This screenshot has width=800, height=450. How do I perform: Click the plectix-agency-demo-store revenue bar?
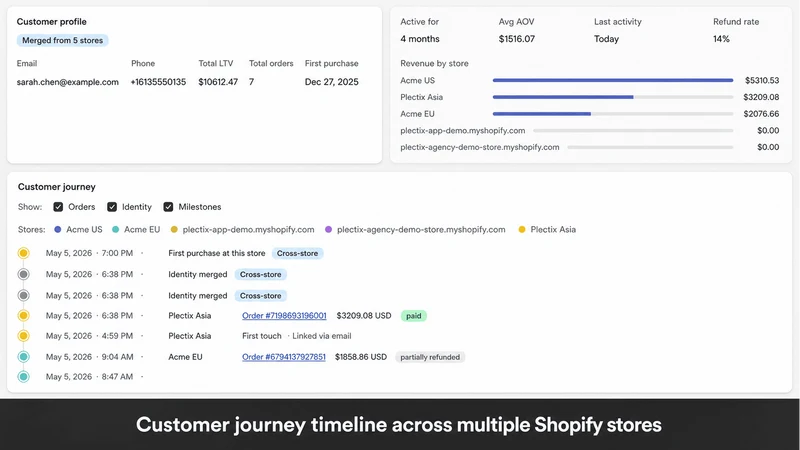coord(650,147)
